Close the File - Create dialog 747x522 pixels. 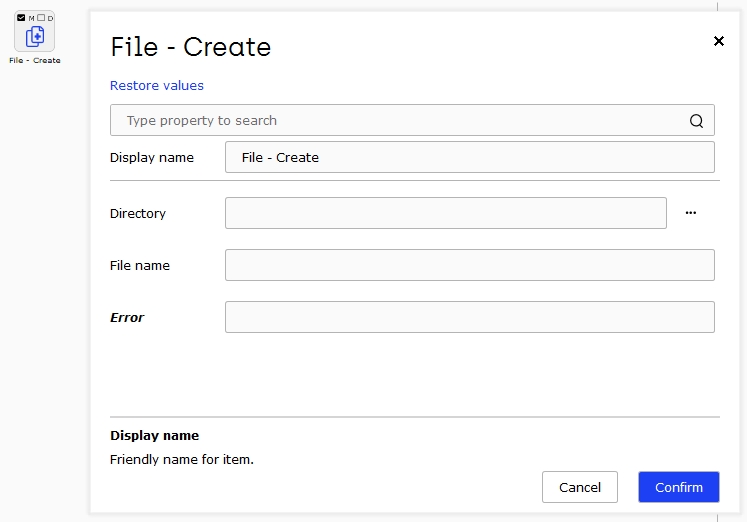click(x=718, y=41)
